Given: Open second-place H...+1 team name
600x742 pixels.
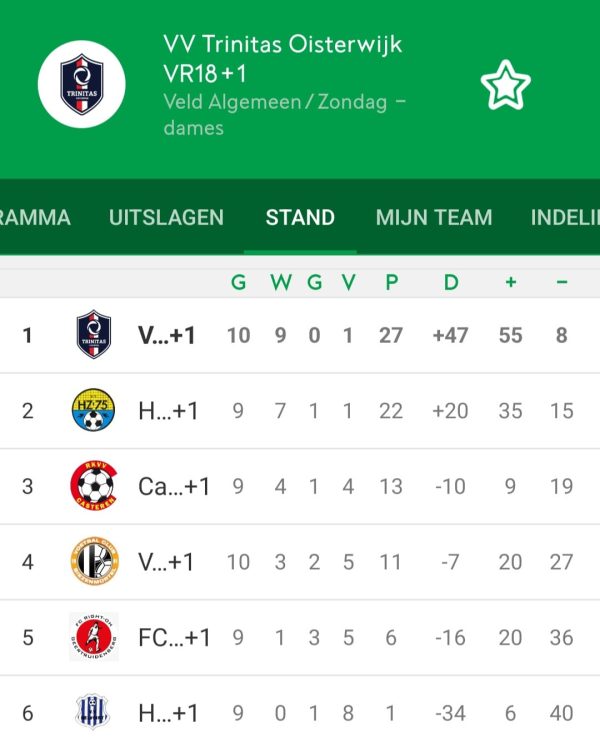Looking at the screenshot, I should pos(168,411).
